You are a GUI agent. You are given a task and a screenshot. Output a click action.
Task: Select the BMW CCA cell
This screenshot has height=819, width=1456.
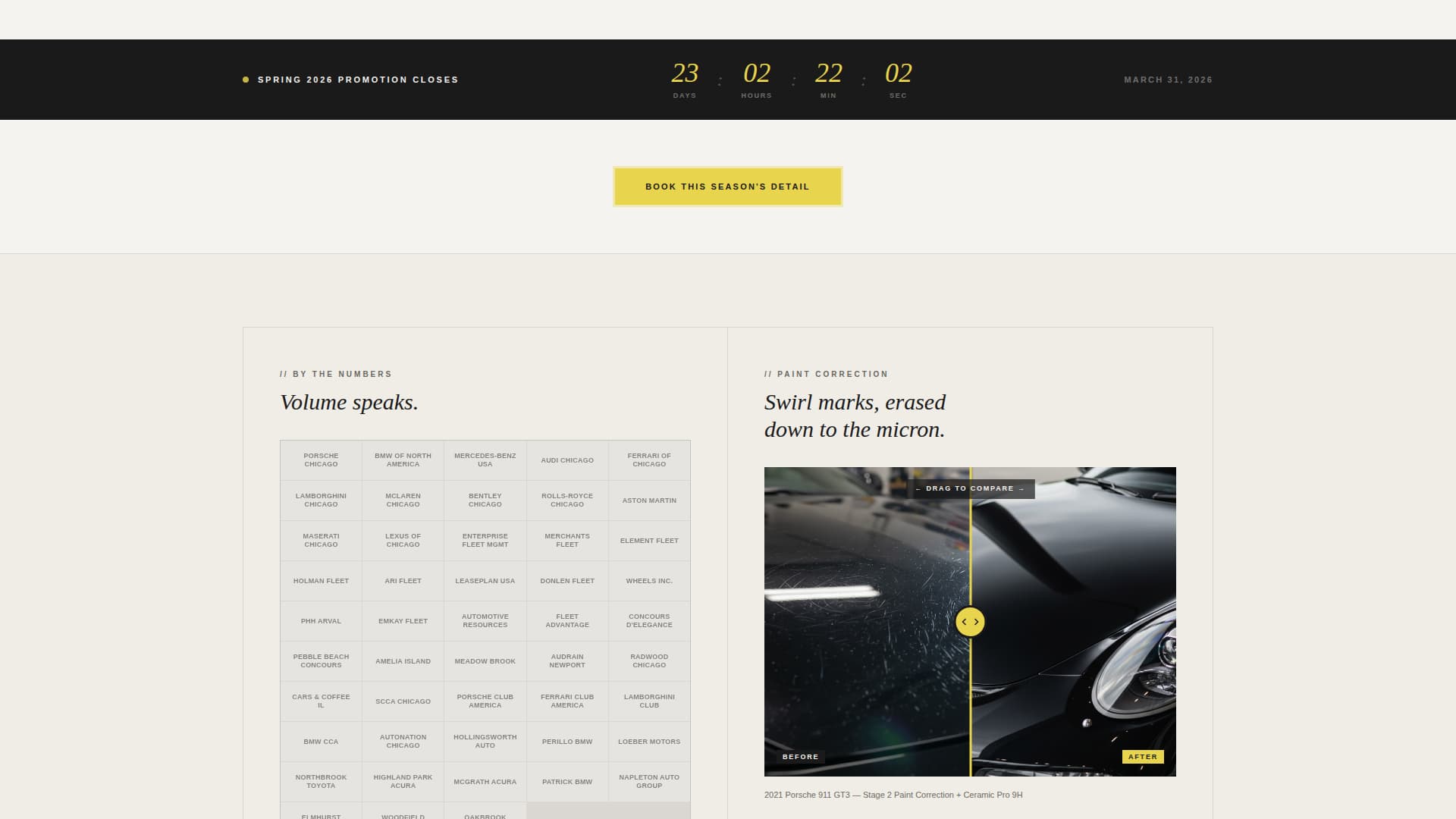click(321, 742)
